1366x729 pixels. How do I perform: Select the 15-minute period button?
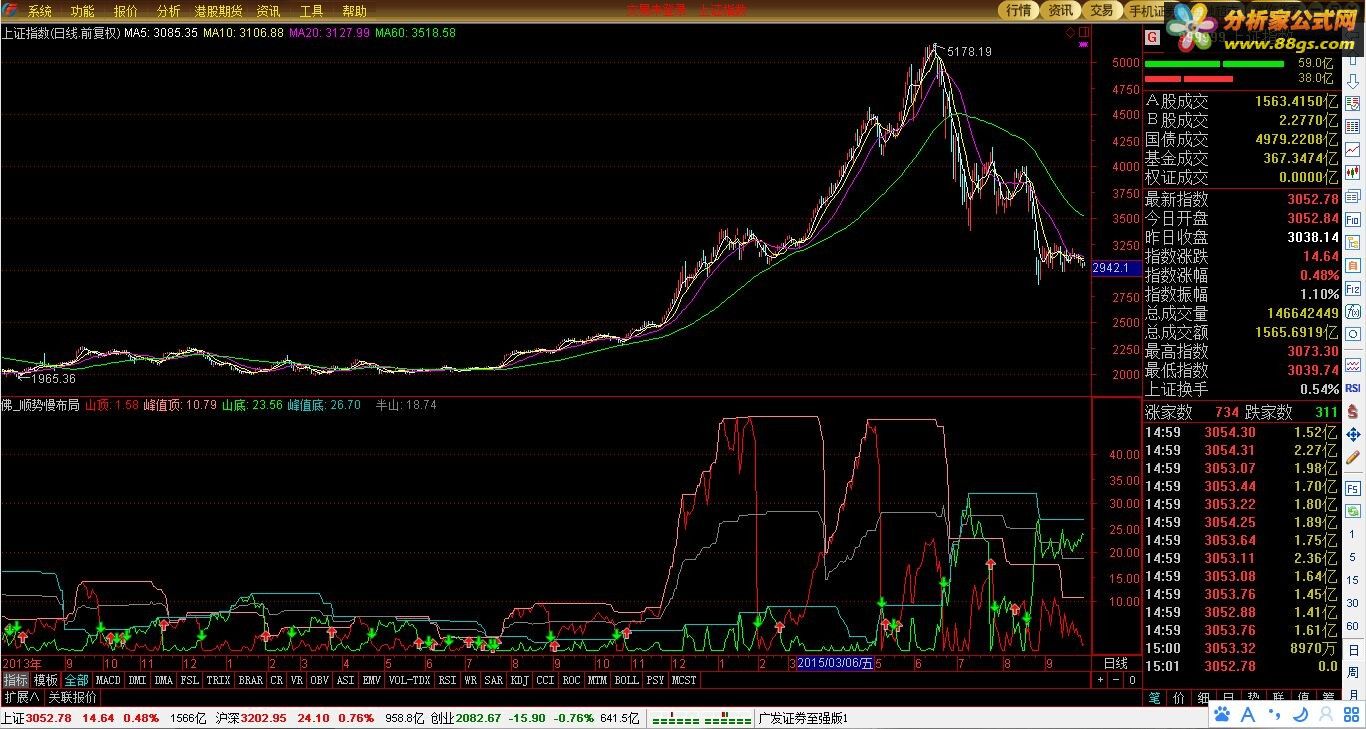pyautogui.click(x=1353, y=580)
